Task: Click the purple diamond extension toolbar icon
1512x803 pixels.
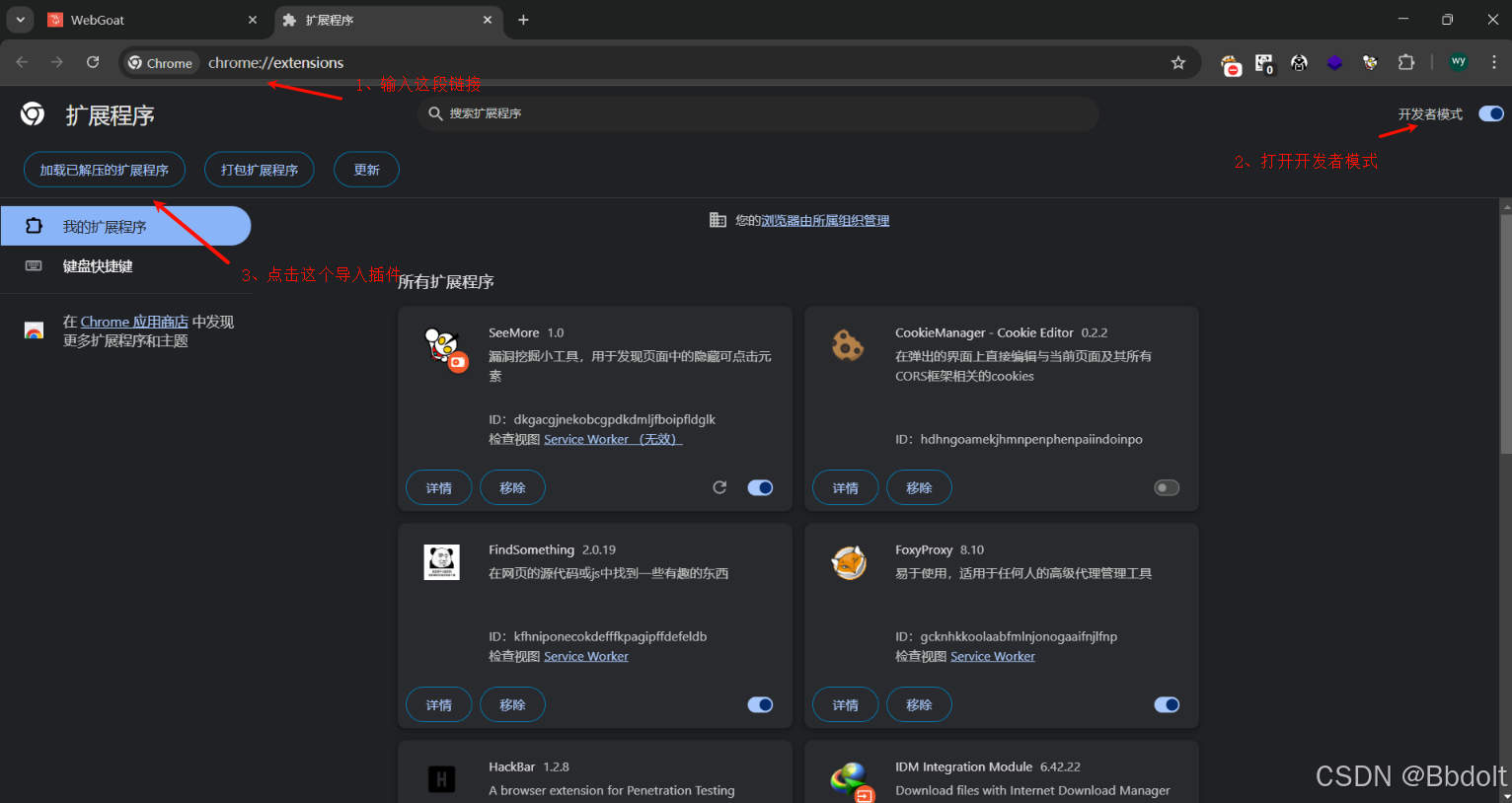Action: click(1334, 63)
